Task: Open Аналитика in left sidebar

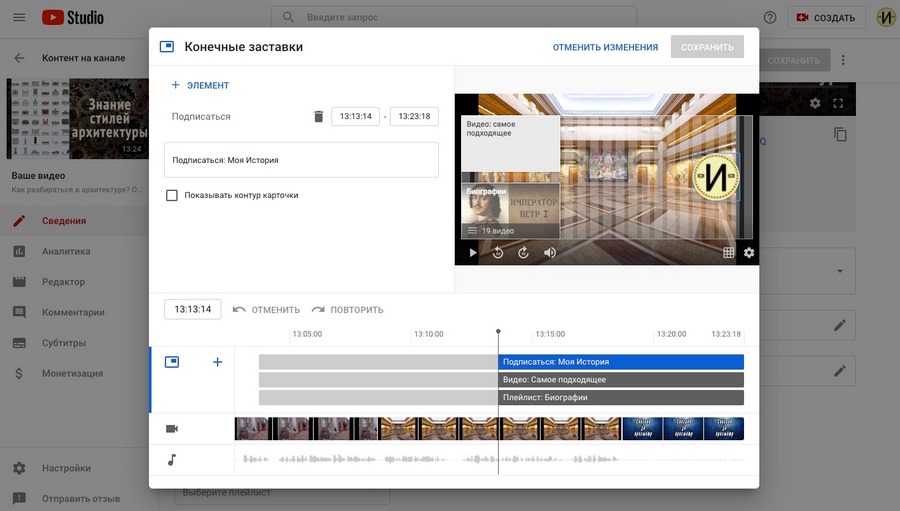Action: tap(66, 251)
